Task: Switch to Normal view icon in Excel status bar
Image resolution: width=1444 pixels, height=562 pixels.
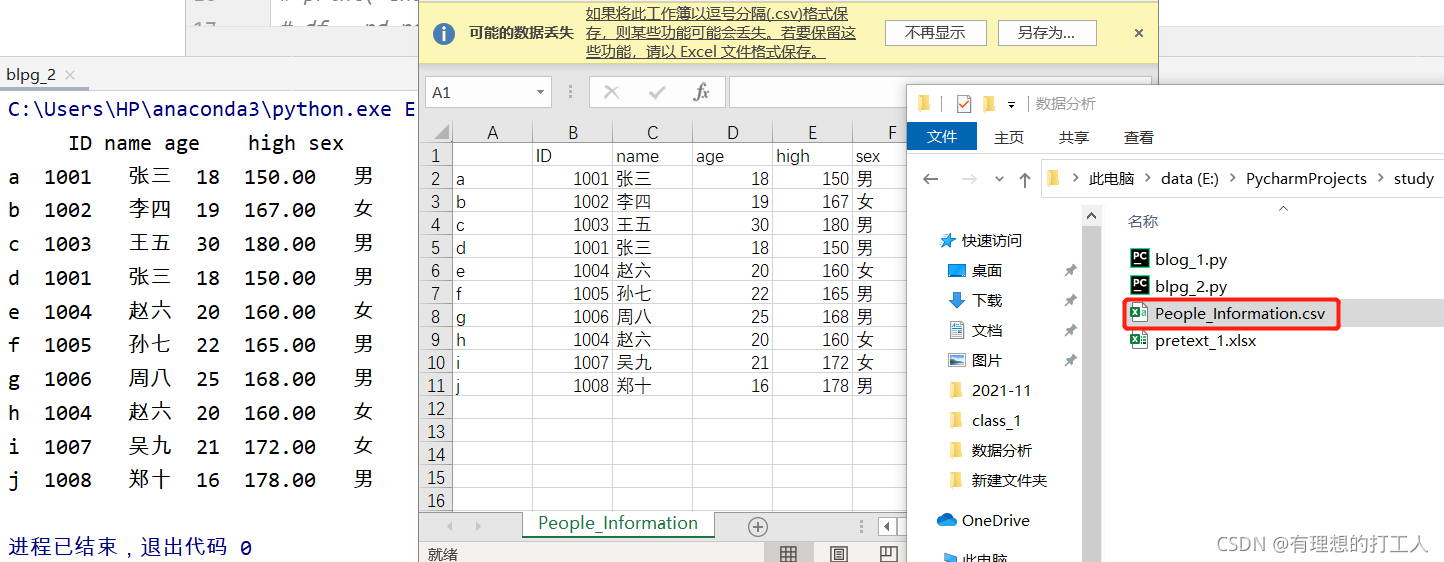Action: pyautogui.click(x=788, y=553)
